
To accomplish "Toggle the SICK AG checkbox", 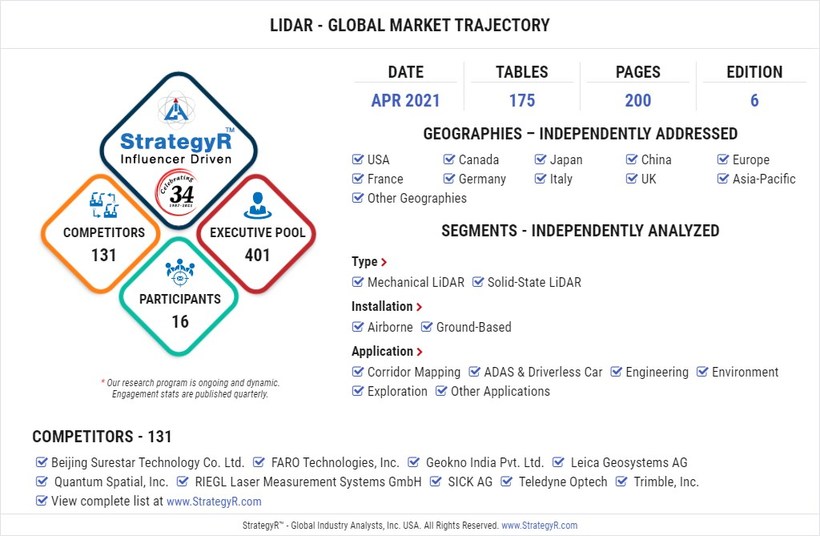I will point(436,482).
